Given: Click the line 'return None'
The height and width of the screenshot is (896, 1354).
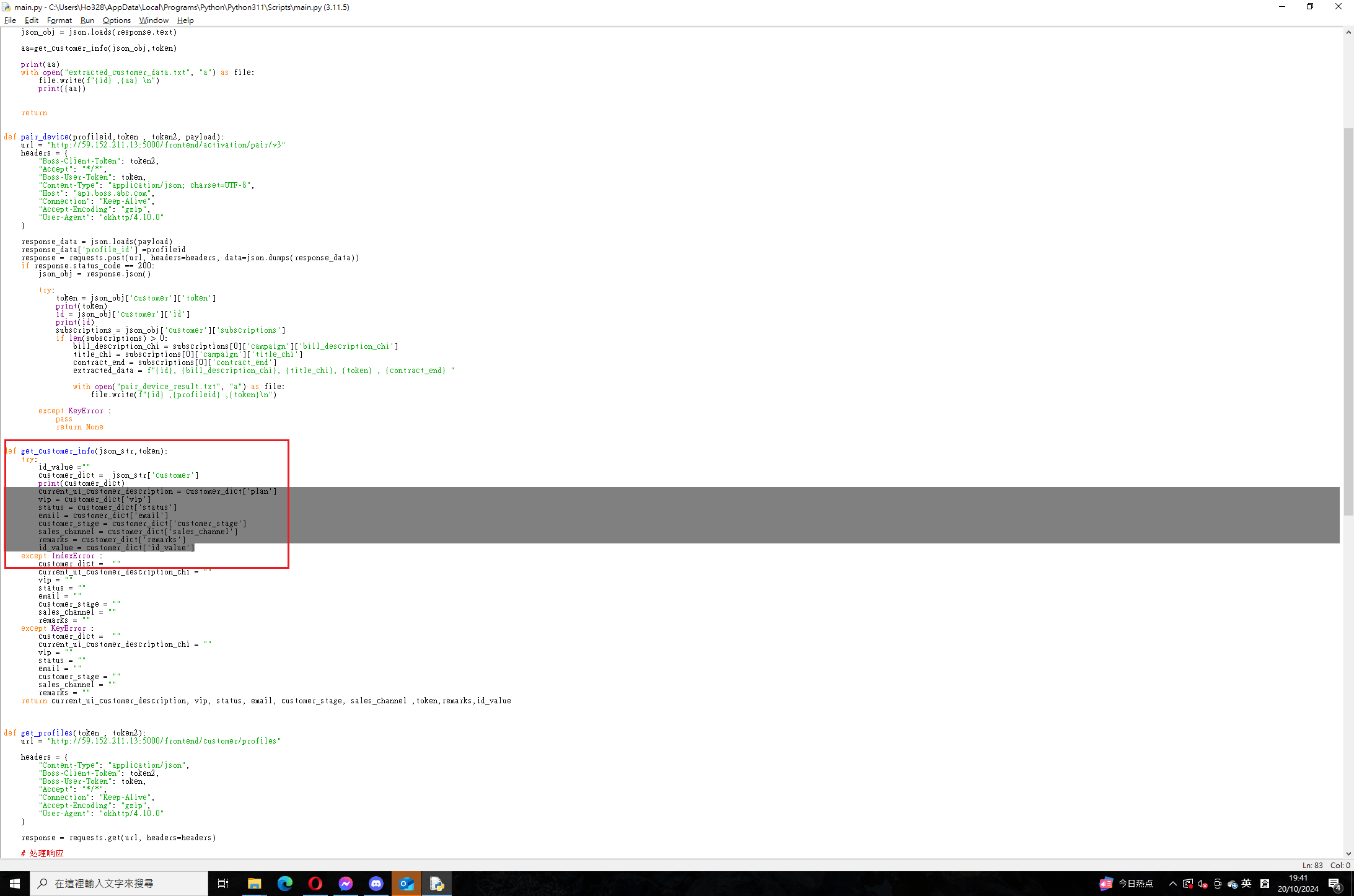Looking at the screenshot, I should [79, 427].
